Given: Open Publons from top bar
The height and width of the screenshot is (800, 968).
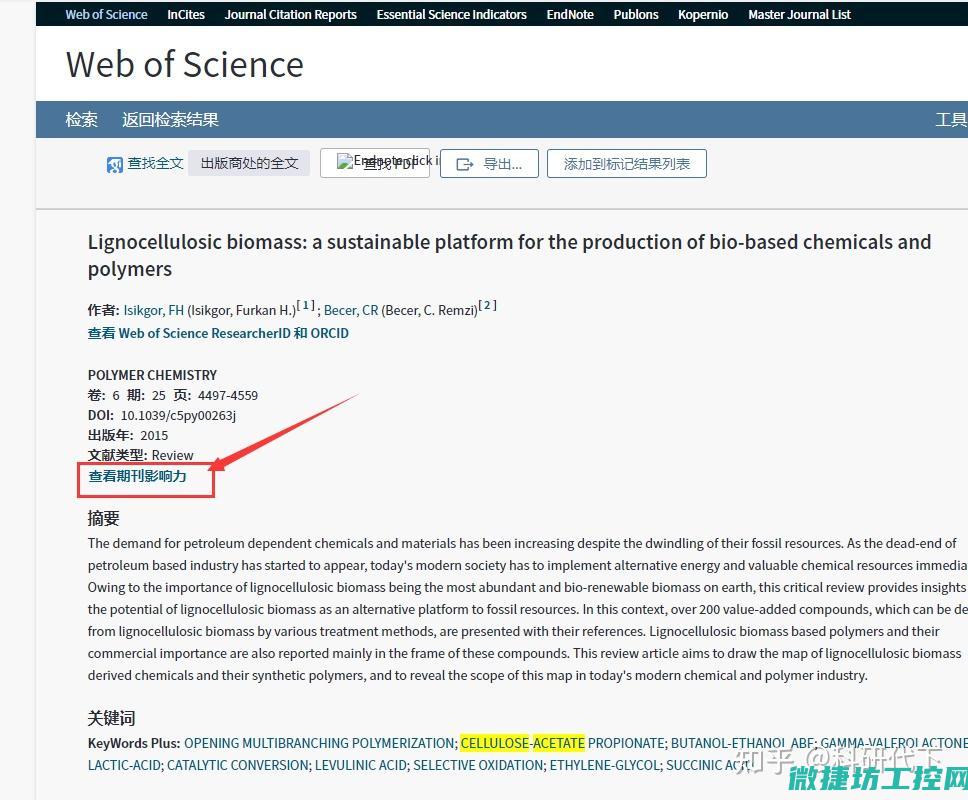Looking at the screenshot, I should point(636,14).
